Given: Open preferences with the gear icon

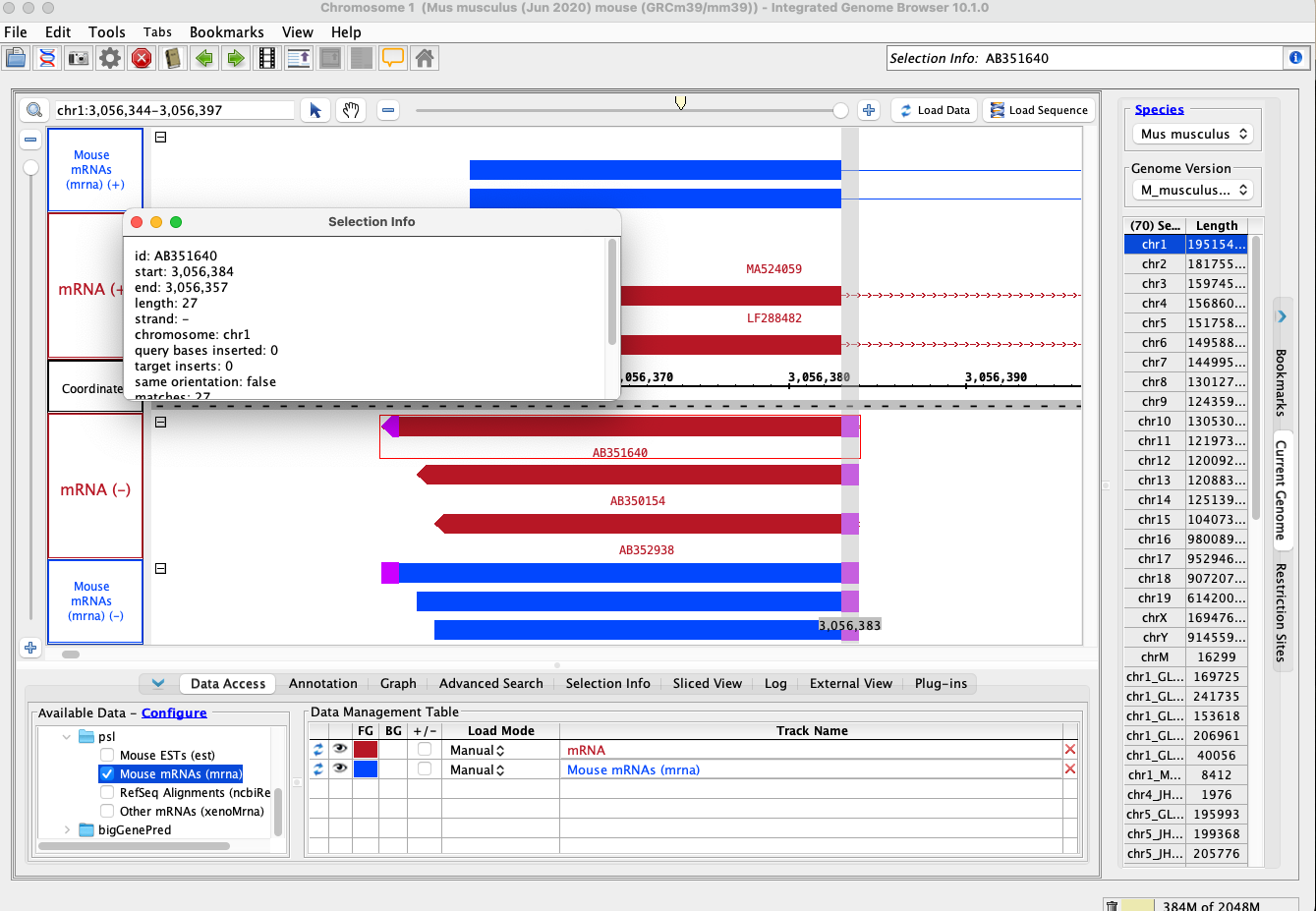Looking at the screenshot, I should (x=110, y=58).
